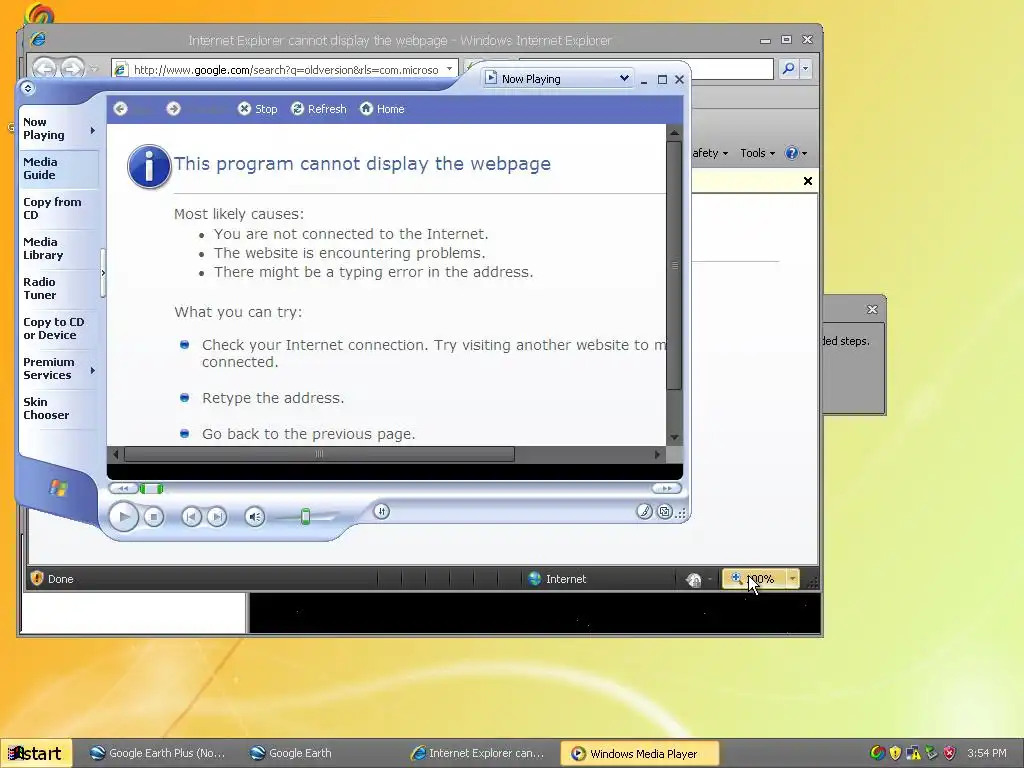Image resolution: width=1024 pixels, height=768 pixels.
Task: Click the Start button
Action: [35, 753]
